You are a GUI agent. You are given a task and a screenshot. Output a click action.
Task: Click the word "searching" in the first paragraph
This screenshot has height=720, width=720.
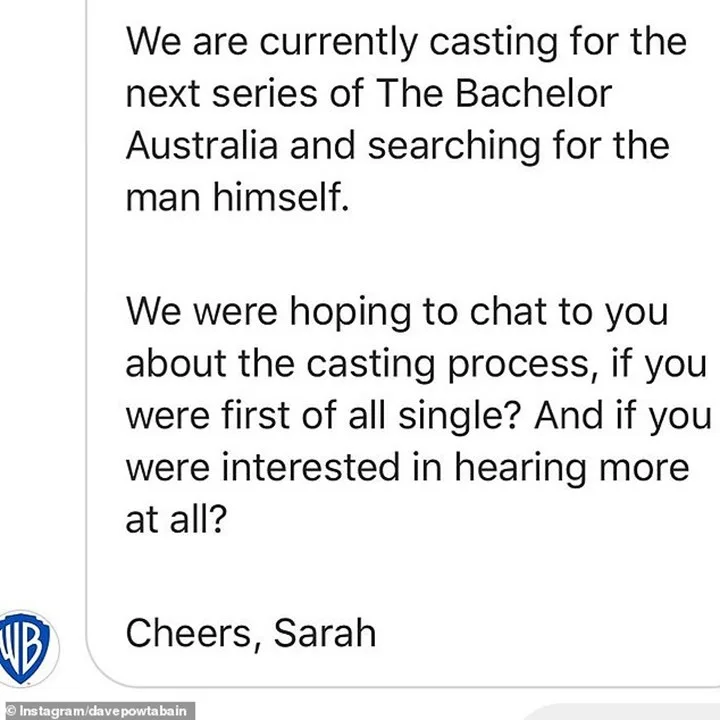click(x=454, y=146)
